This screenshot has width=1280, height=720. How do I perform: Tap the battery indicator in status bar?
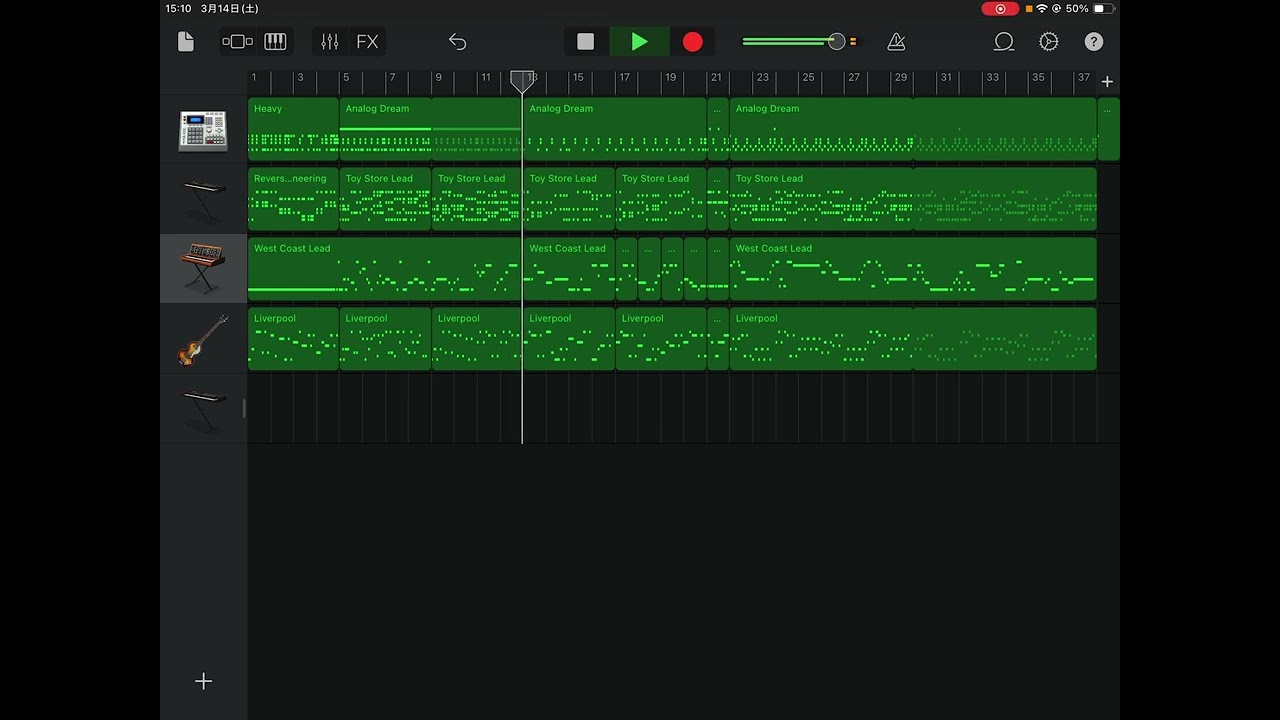tap(1103, 8)
